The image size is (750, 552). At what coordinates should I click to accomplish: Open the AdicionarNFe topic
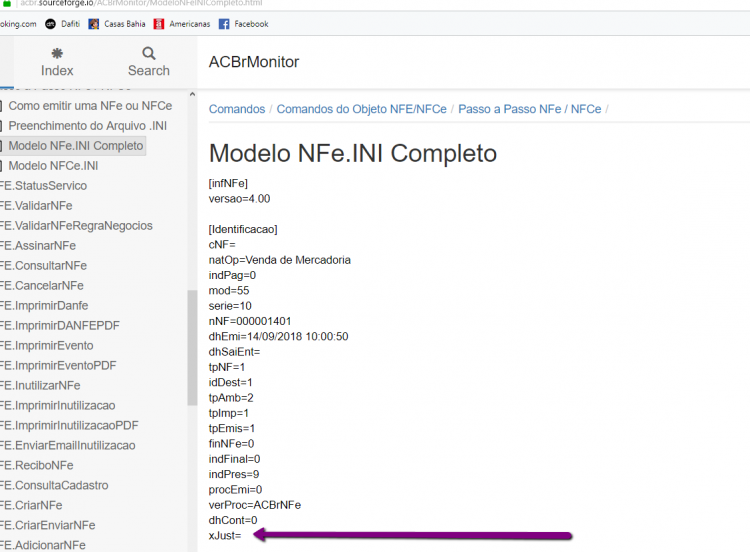tap(43, 545)
